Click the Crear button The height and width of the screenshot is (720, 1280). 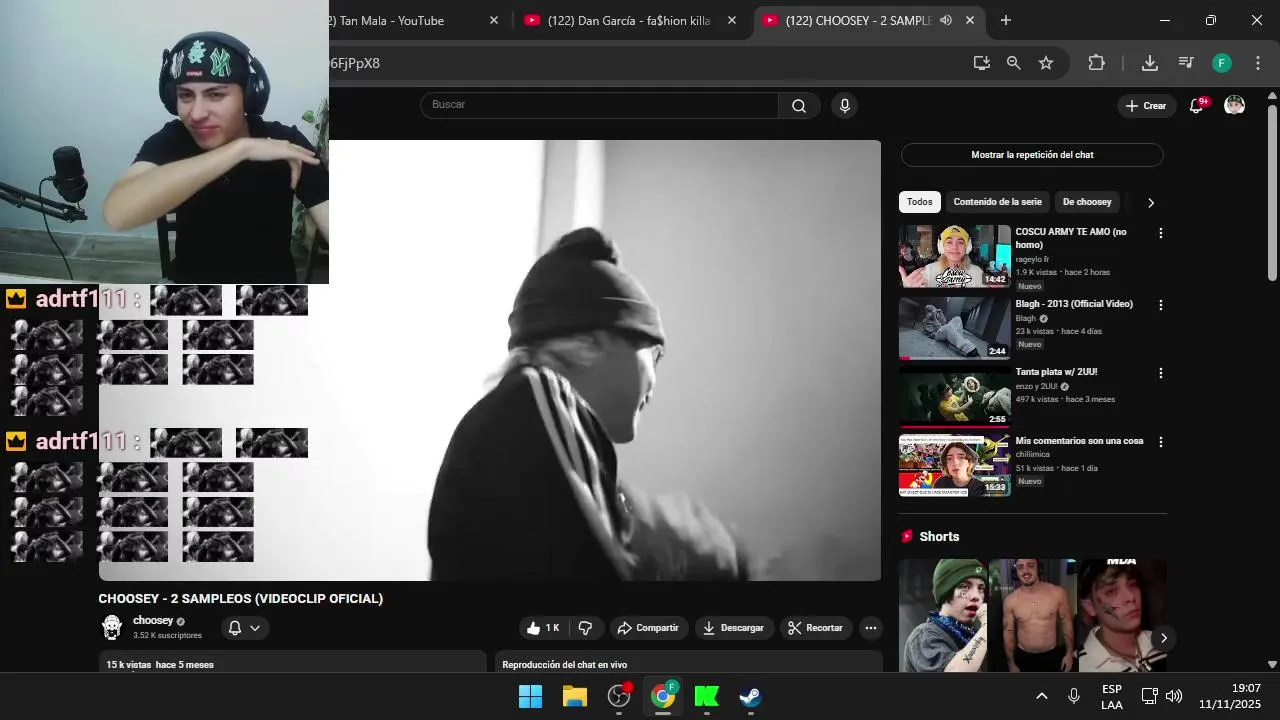pyautogui.click(x=1146, y=106)
